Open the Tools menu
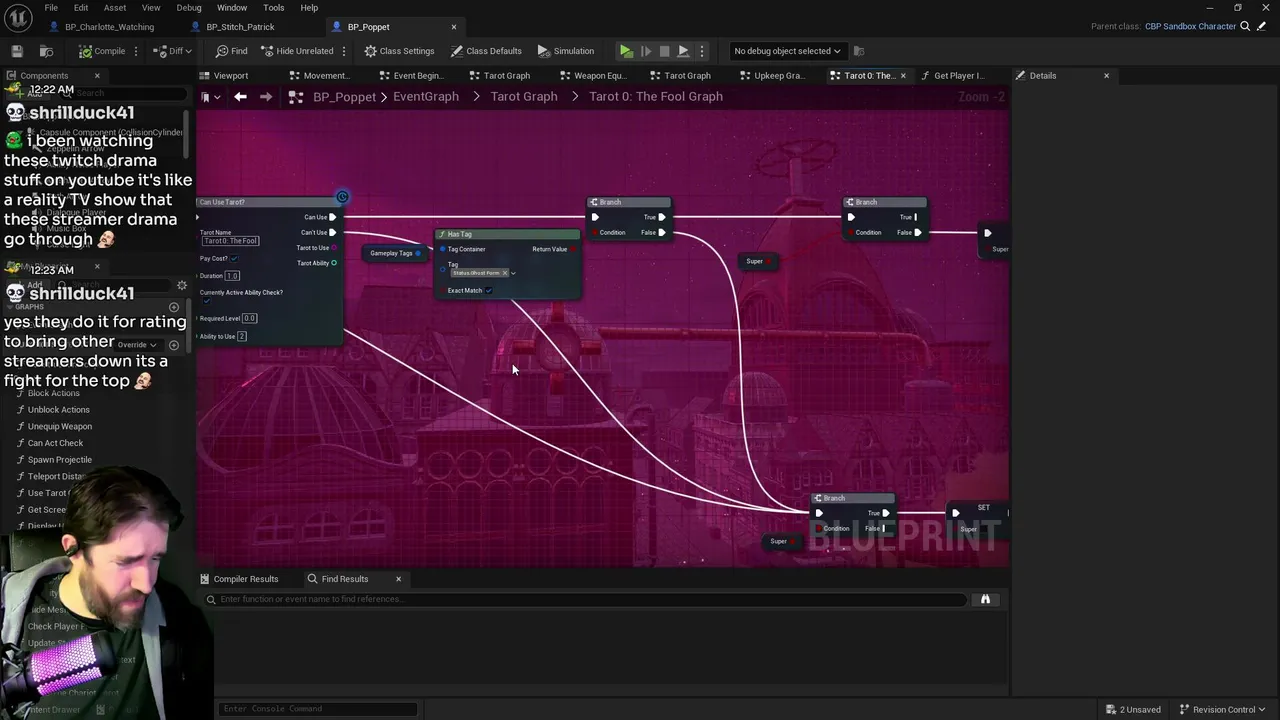This screenshot has height=720, width=1280. coord(273,8)
